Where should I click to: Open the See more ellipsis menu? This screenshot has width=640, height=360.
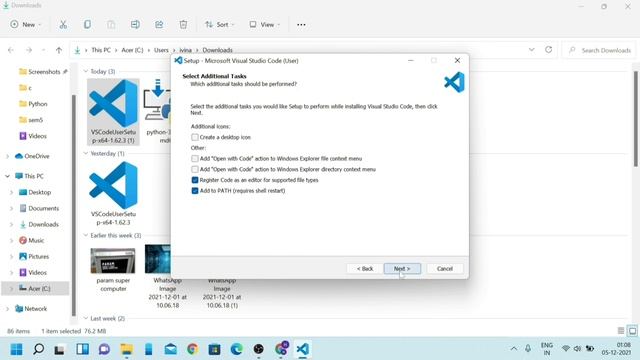[x=301, y=24]
